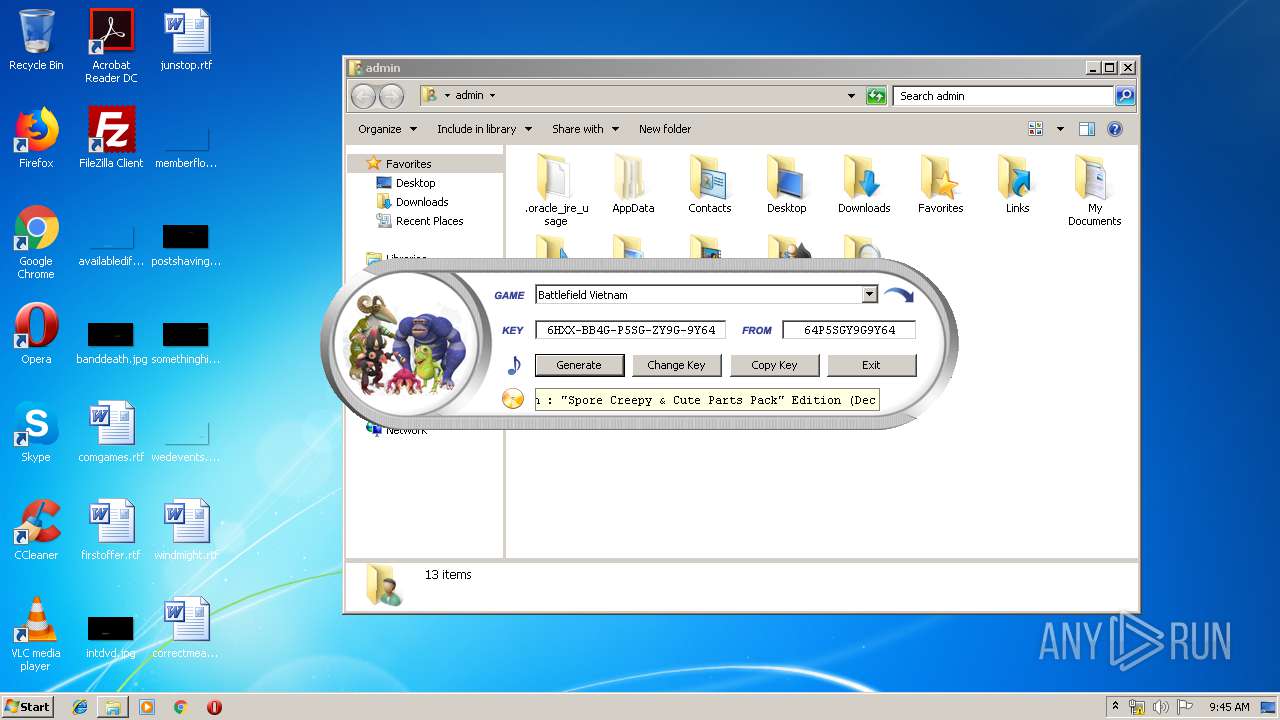Open Opera desktop shortcut
The width and height of the screenshot is (1280, 720).
click(x=36, y=334)
